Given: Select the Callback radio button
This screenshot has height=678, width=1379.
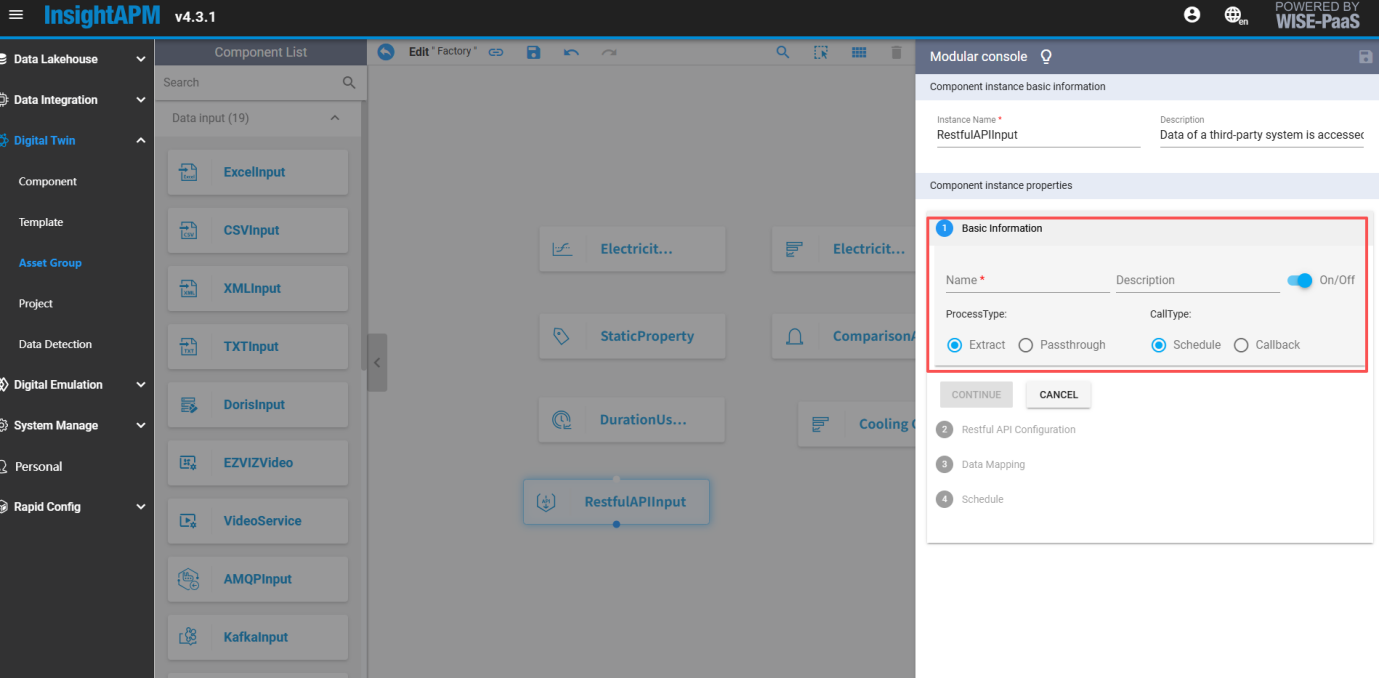Looking at the screenshot, I should click(x=1241, y=345).
